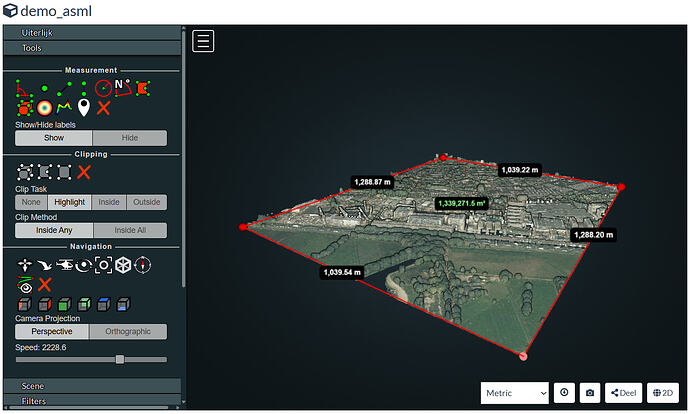Switch to the 2D view button
Screen dimensions: 690x414
[x=663, y=393]
